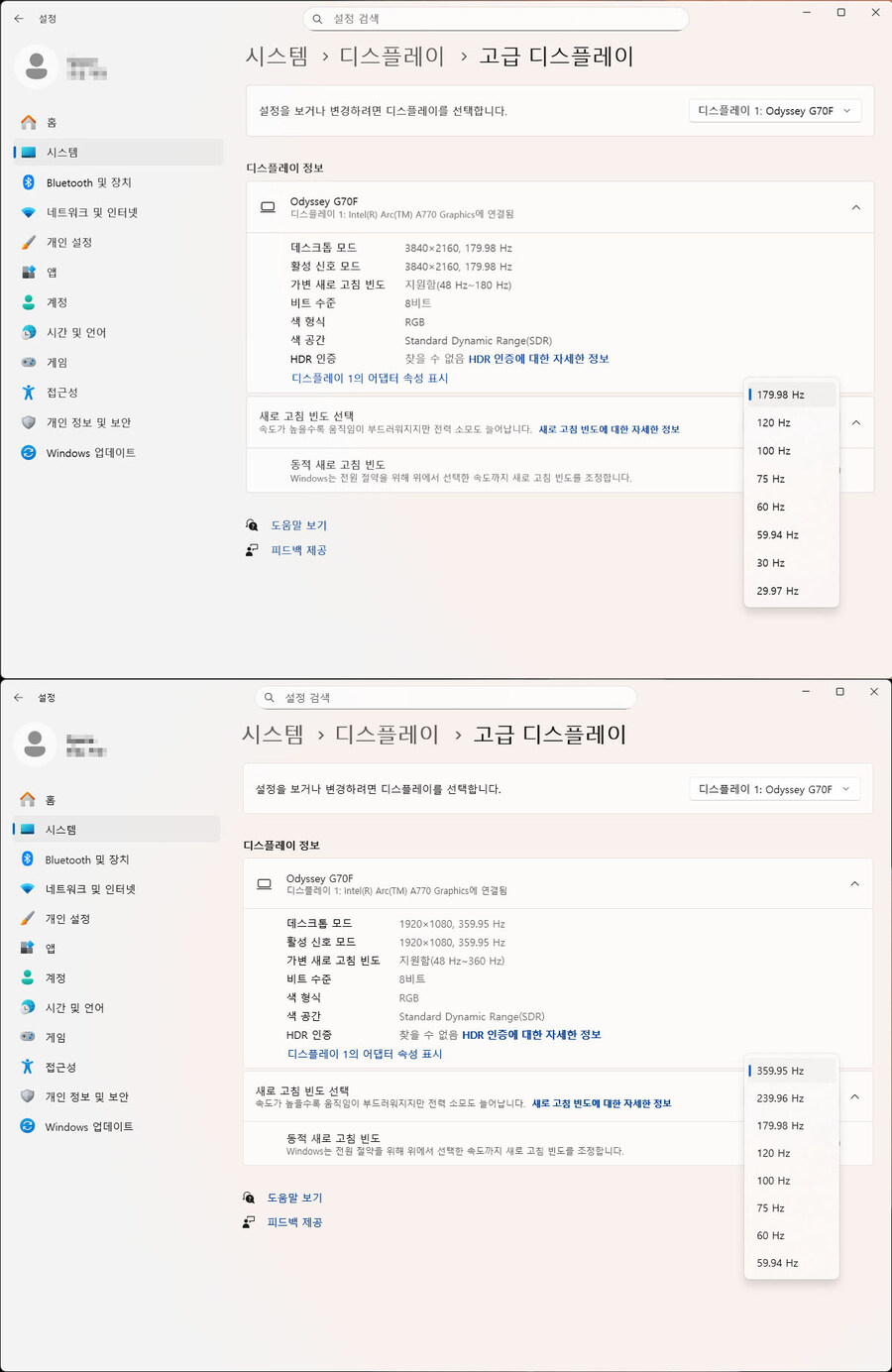This screenshot has width=892, height=1372.
Task: Open 피드백 제공
Action: point(297,549)
